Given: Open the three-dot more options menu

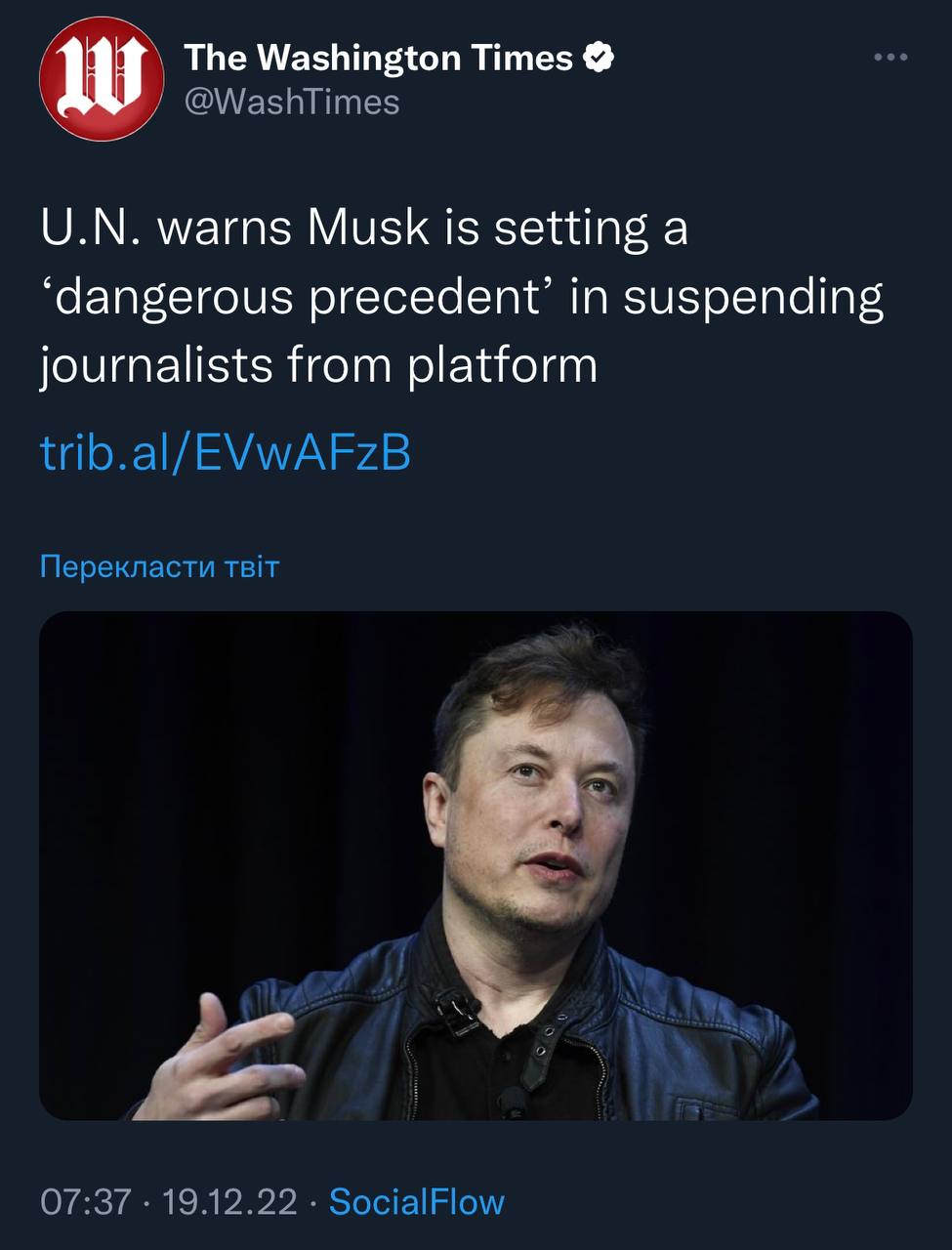Looking at the screenshot, I should [x=890, y=58].
